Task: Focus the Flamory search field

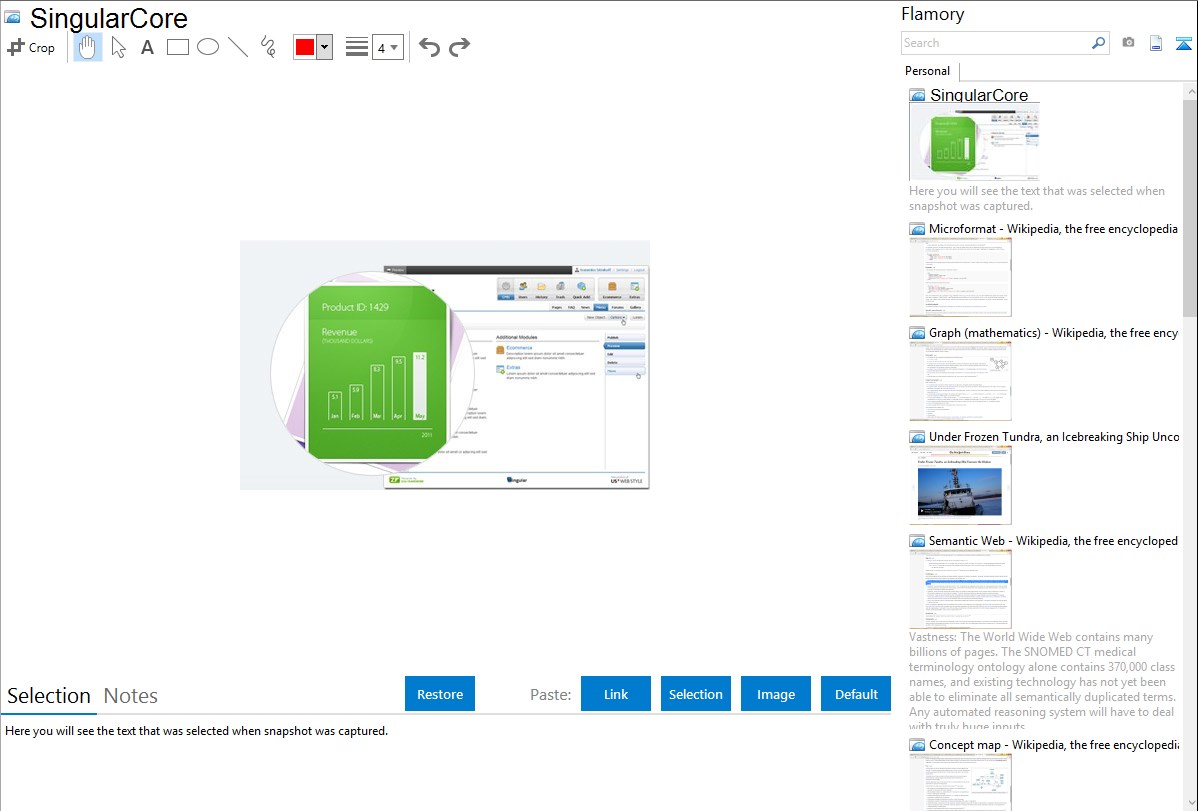Action: [996, 43]
